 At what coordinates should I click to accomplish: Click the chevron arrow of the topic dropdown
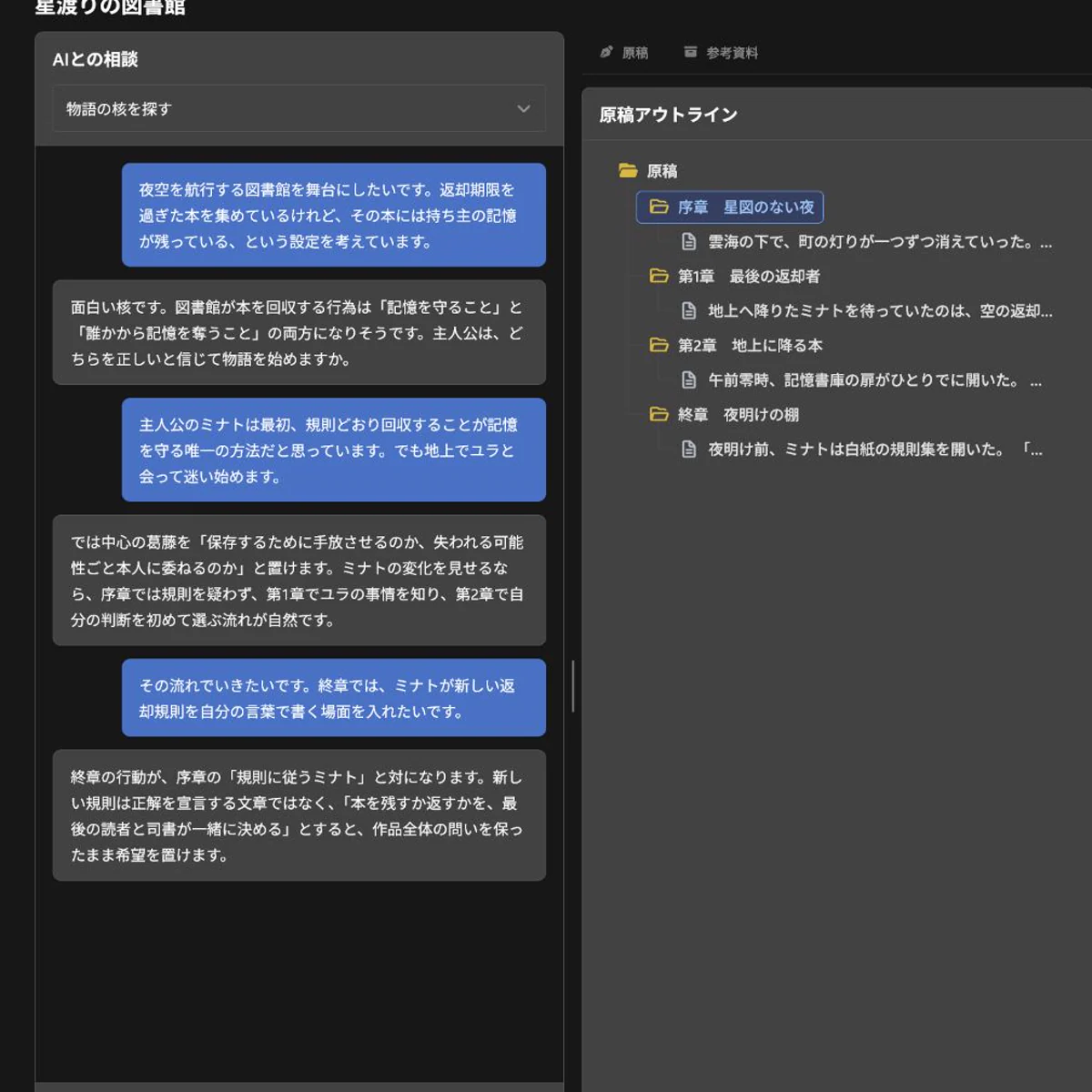[x=523, y=108]
